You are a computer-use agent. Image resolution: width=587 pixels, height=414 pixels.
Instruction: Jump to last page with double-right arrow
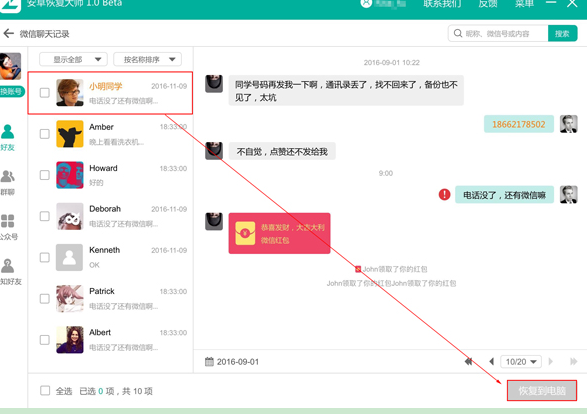[x=574, y=362]
